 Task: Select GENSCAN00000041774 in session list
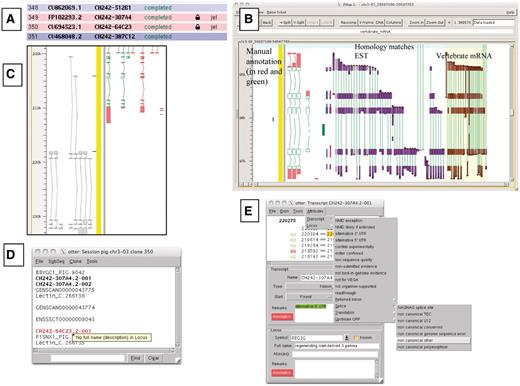tap(65, 307)
